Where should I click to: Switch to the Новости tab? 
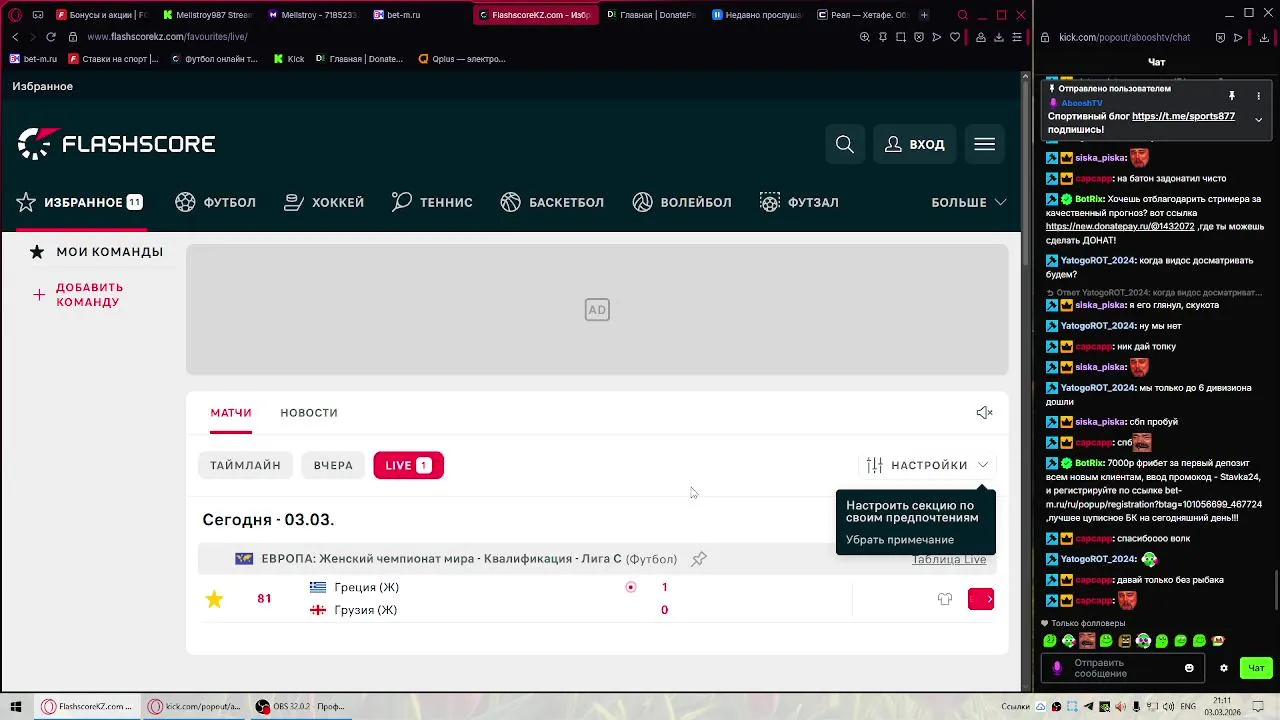pyautogui.click(x=309, y=413)
